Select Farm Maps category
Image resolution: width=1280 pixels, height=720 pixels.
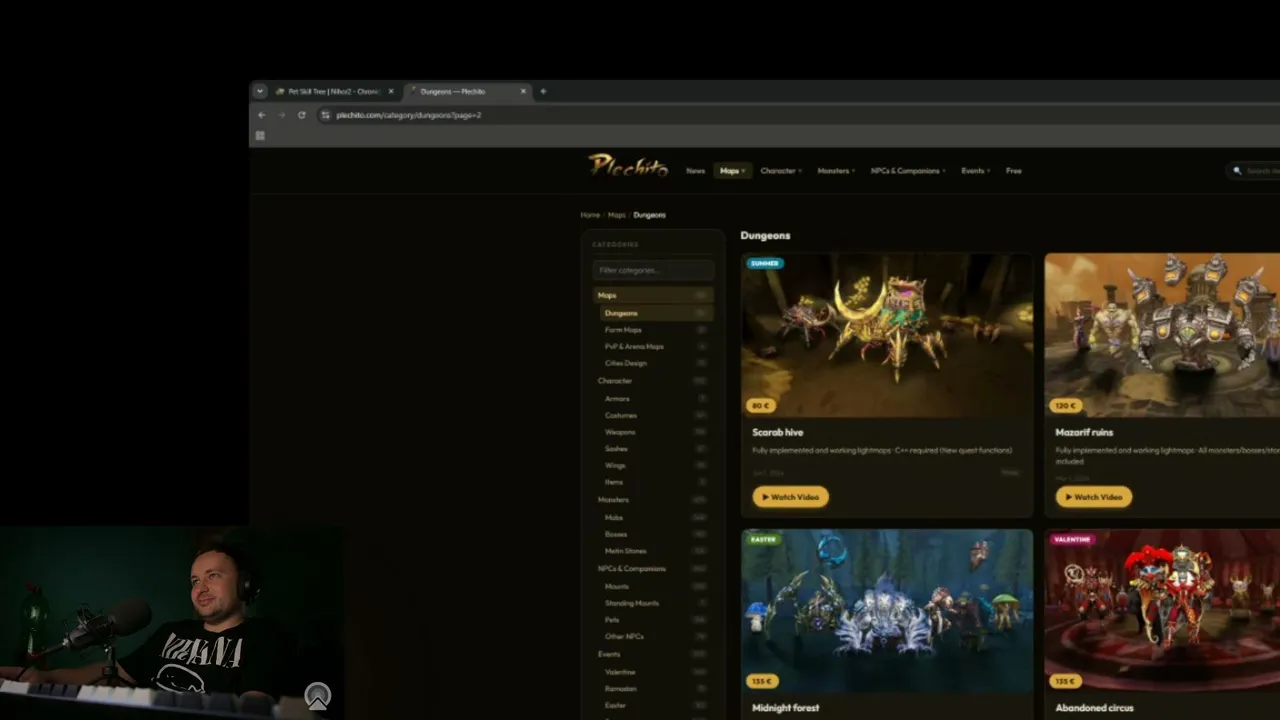[656, 330]
